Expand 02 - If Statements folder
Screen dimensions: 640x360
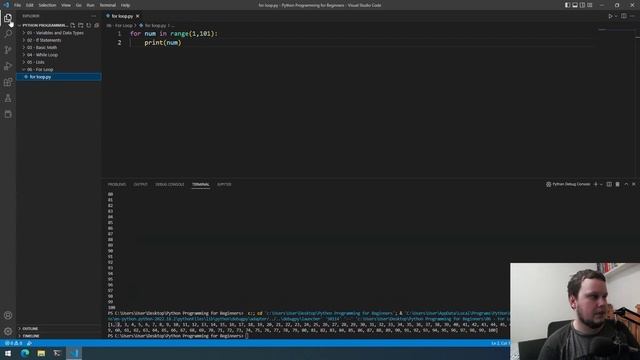(x=44, y=40)
